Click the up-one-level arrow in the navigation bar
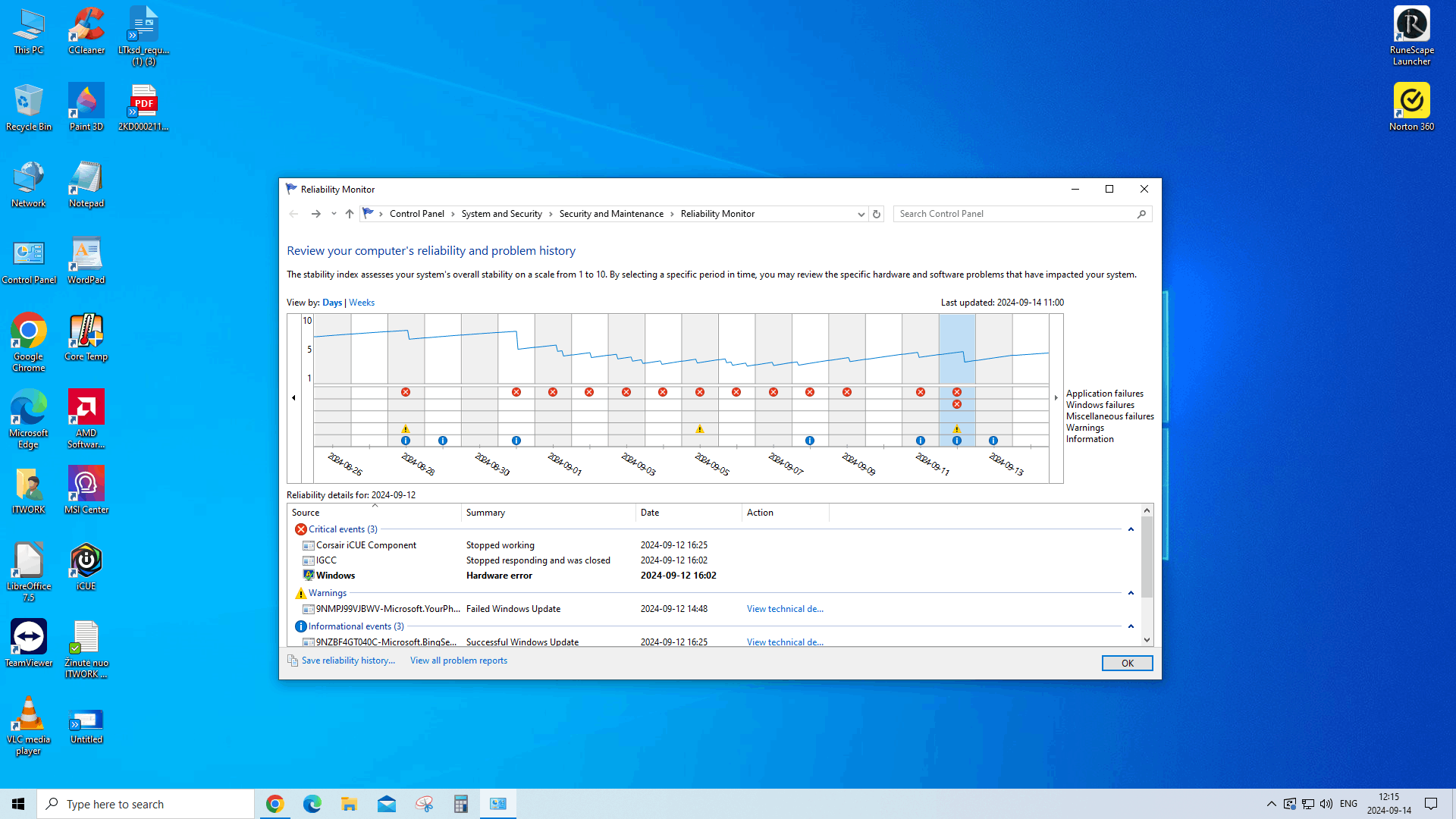The height and width of the screenshot is (819, 1456). (x=349, y=214)
